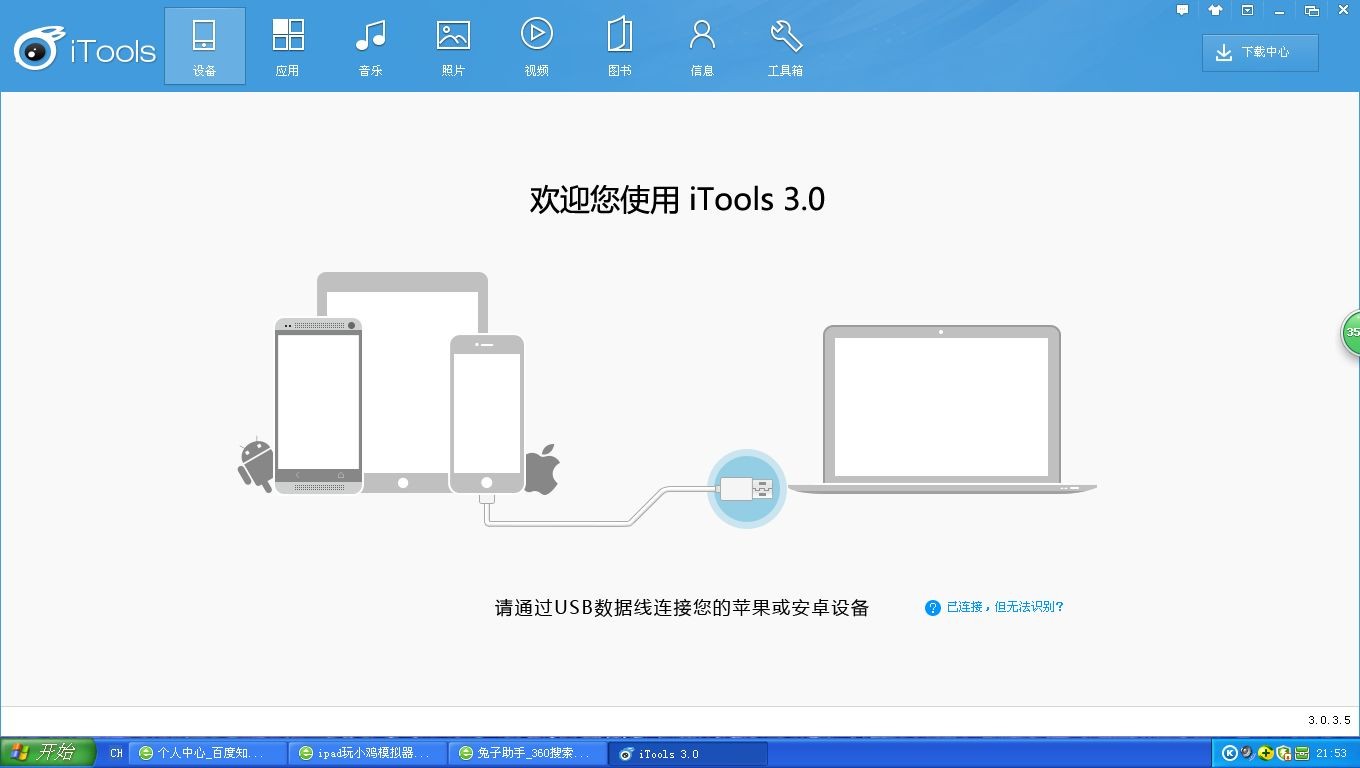This screenshot has height=768, width=1360.
Task: Restore down the iTools window
Action: coord(1312,10)
